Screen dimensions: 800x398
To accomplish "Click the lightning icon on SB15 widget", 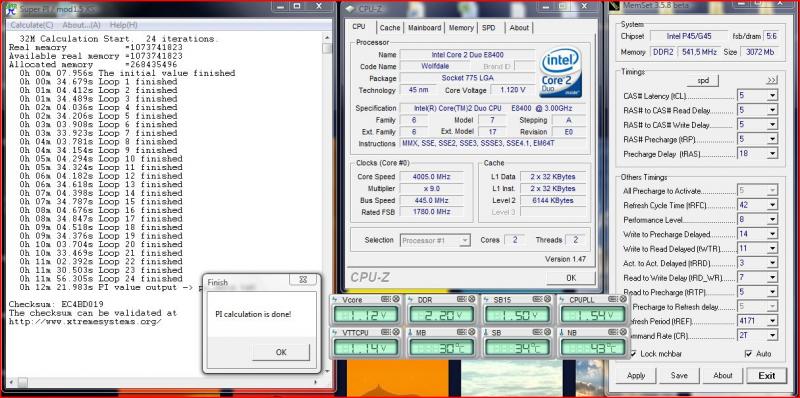I will tap(487, 300).
